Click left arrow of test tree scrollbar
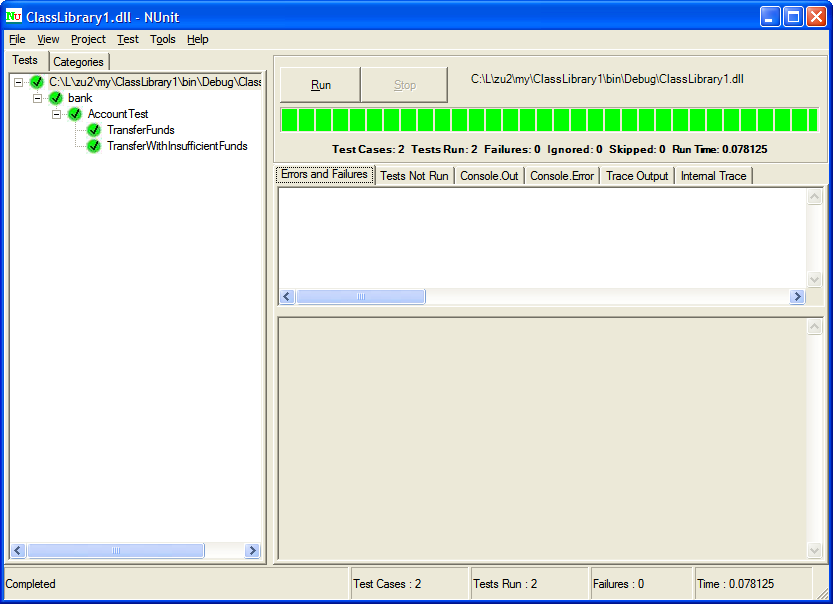Viewport: 833px width, 604px height. click(18, 550)
